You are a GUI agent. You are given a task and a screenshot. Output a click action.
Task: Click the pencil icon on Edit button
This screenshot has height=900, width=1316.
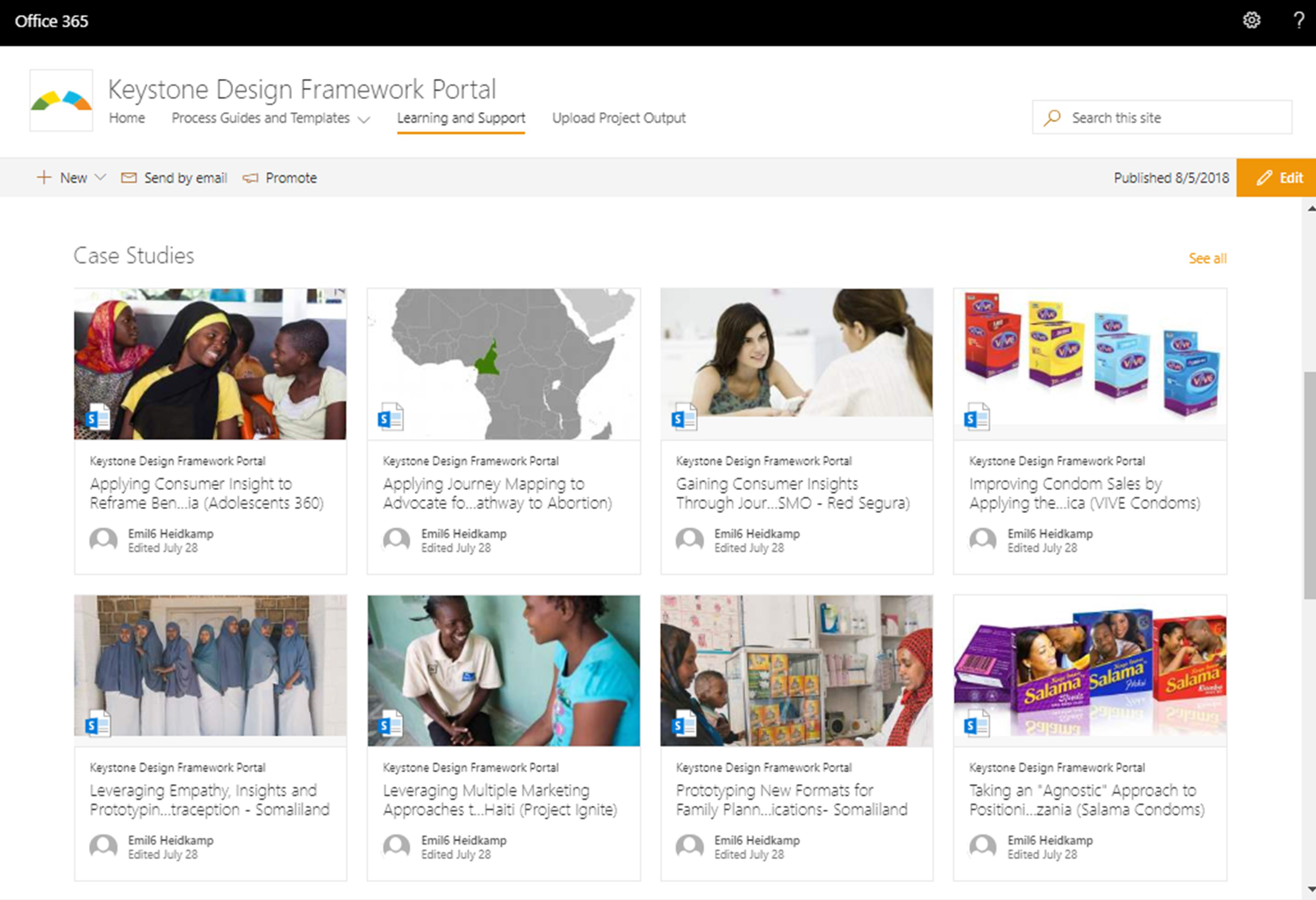pyautogui.click(x=1264, y=178)
